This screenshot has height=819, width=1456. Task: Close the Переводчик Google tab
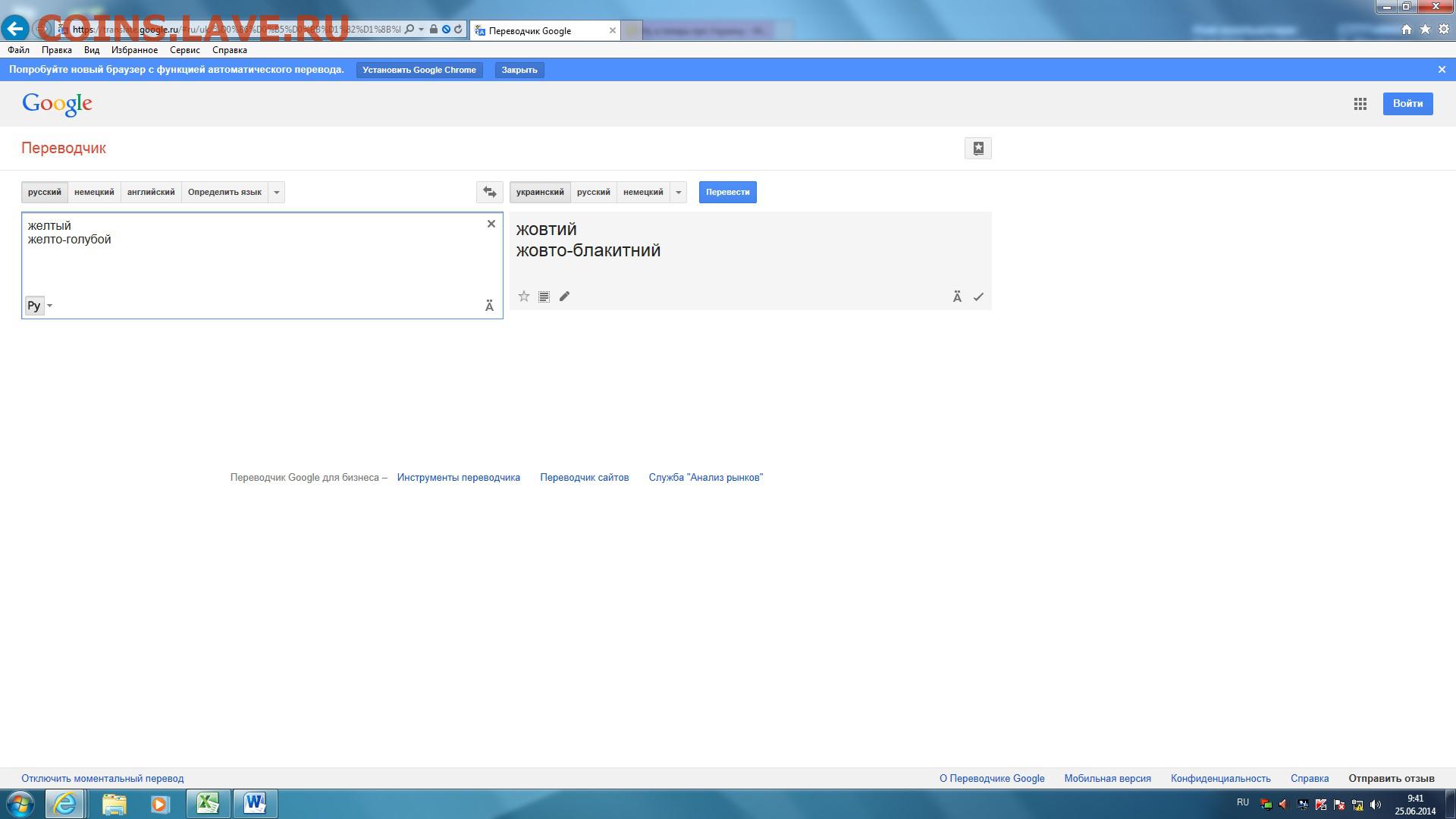613,30
